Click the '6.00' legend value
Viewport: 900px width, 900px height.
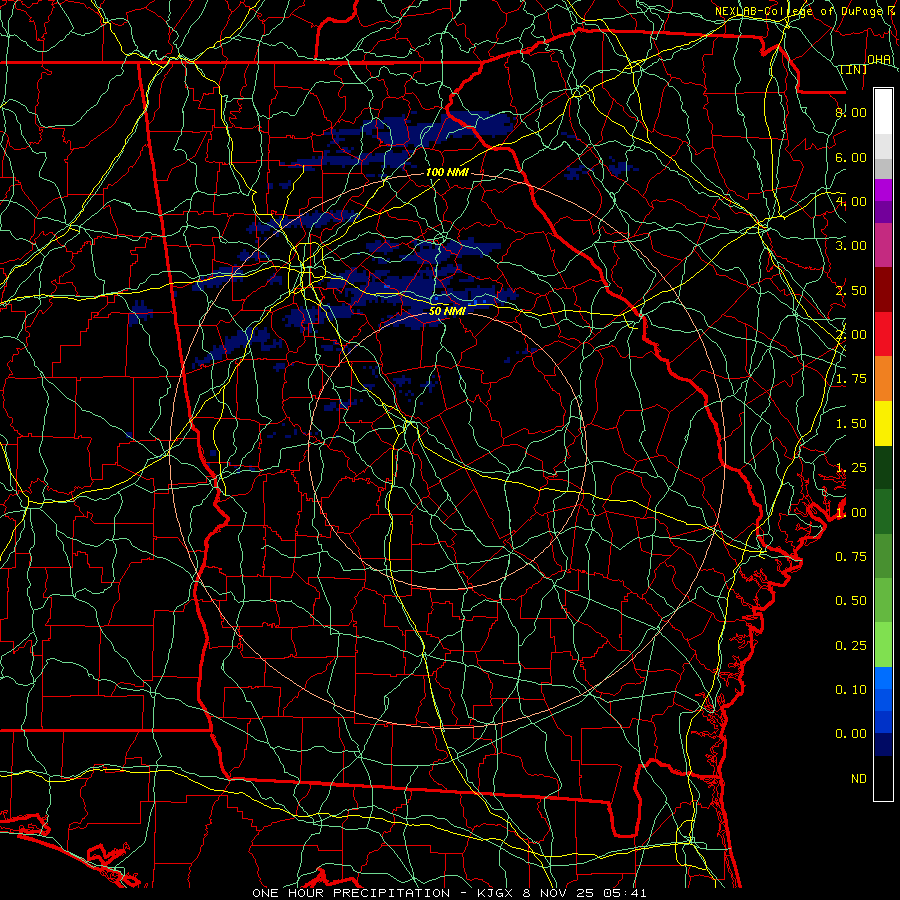point(851,157)
